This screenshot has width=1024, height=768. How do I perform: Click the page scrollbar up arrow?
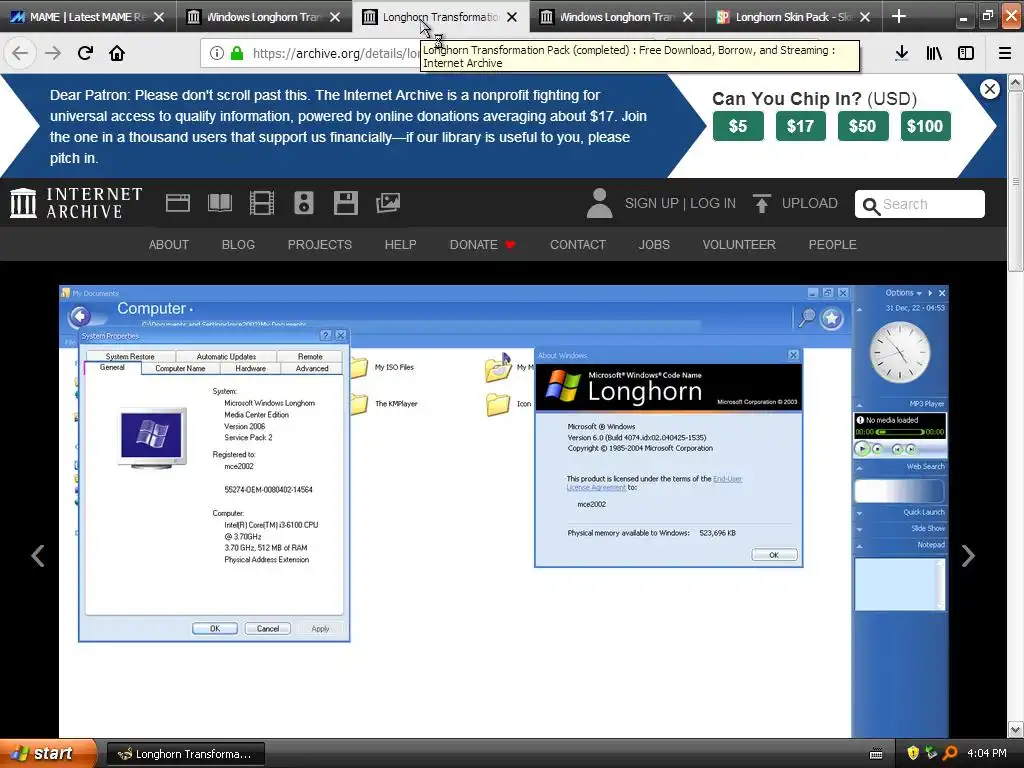tap(1016, 82)
